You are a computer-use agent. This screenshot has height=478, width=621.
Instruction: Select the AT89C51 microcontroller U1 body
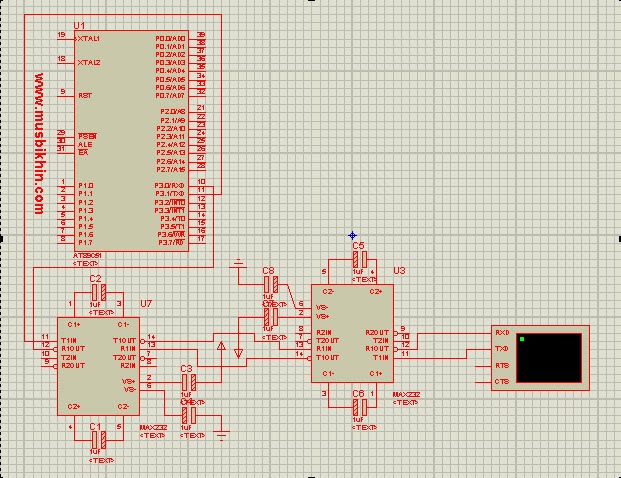130,140
